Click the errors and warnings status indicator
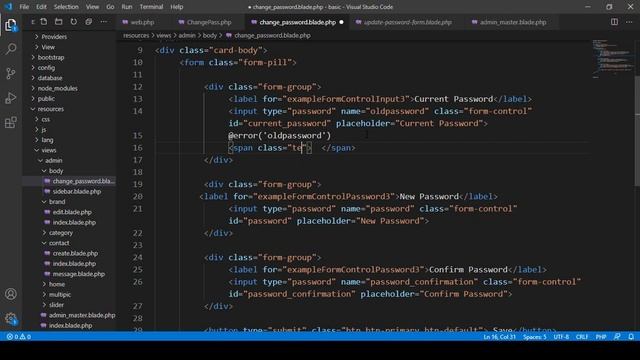Viewport: 640px width, 360px height. [x=19, y=337]
